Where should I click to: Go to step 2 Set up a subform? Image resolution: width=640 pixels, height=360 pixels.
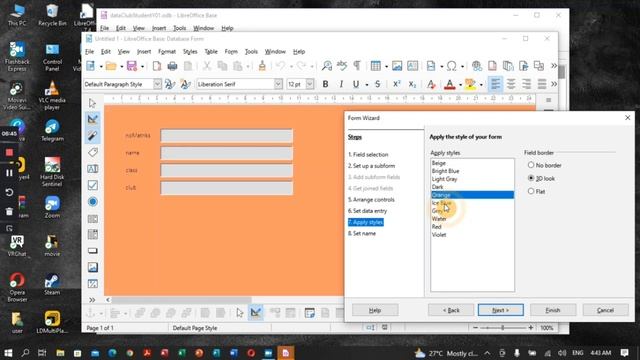(371, 166)
